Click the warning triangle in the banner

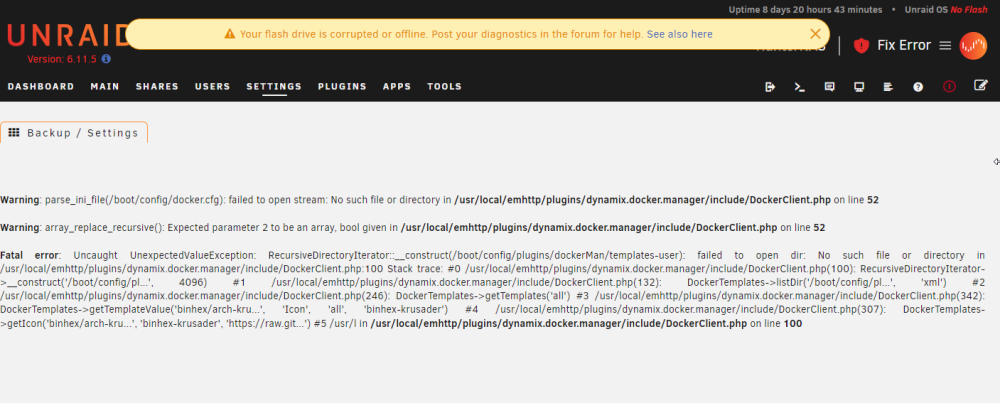point(230,34)
